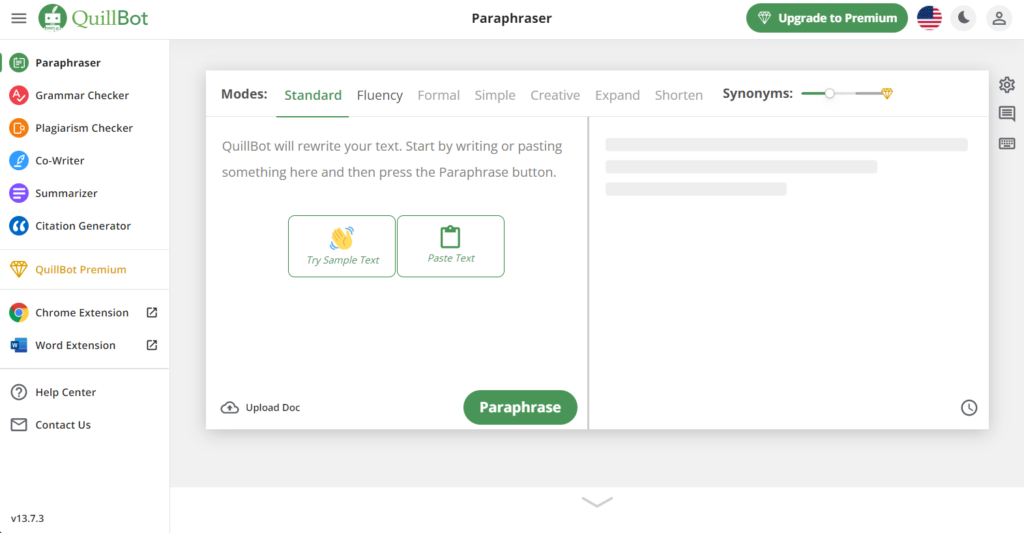Click the QuillBot robot logo

click(52, 18)
